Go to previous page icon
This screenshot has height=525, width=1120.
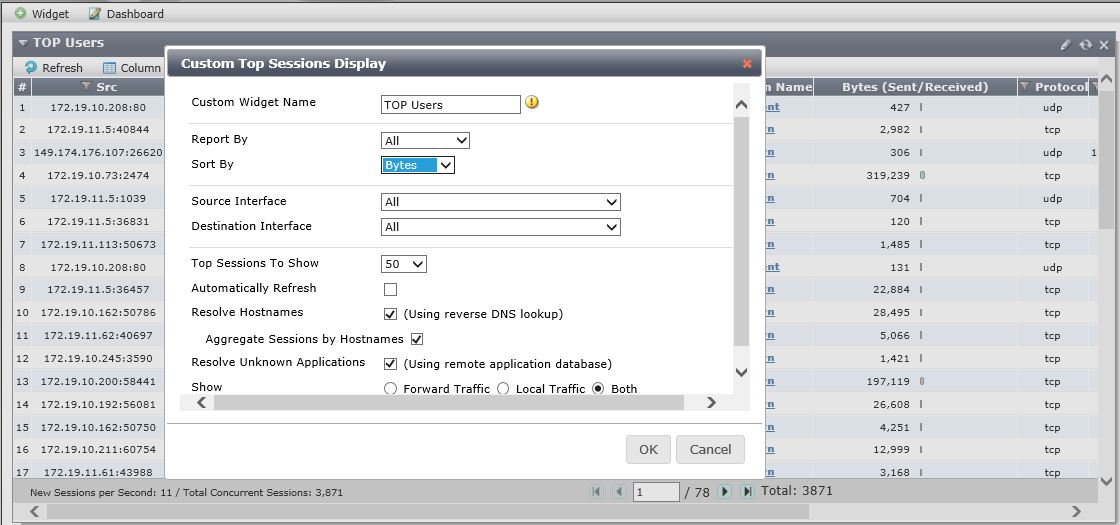(x=619, y=491)
